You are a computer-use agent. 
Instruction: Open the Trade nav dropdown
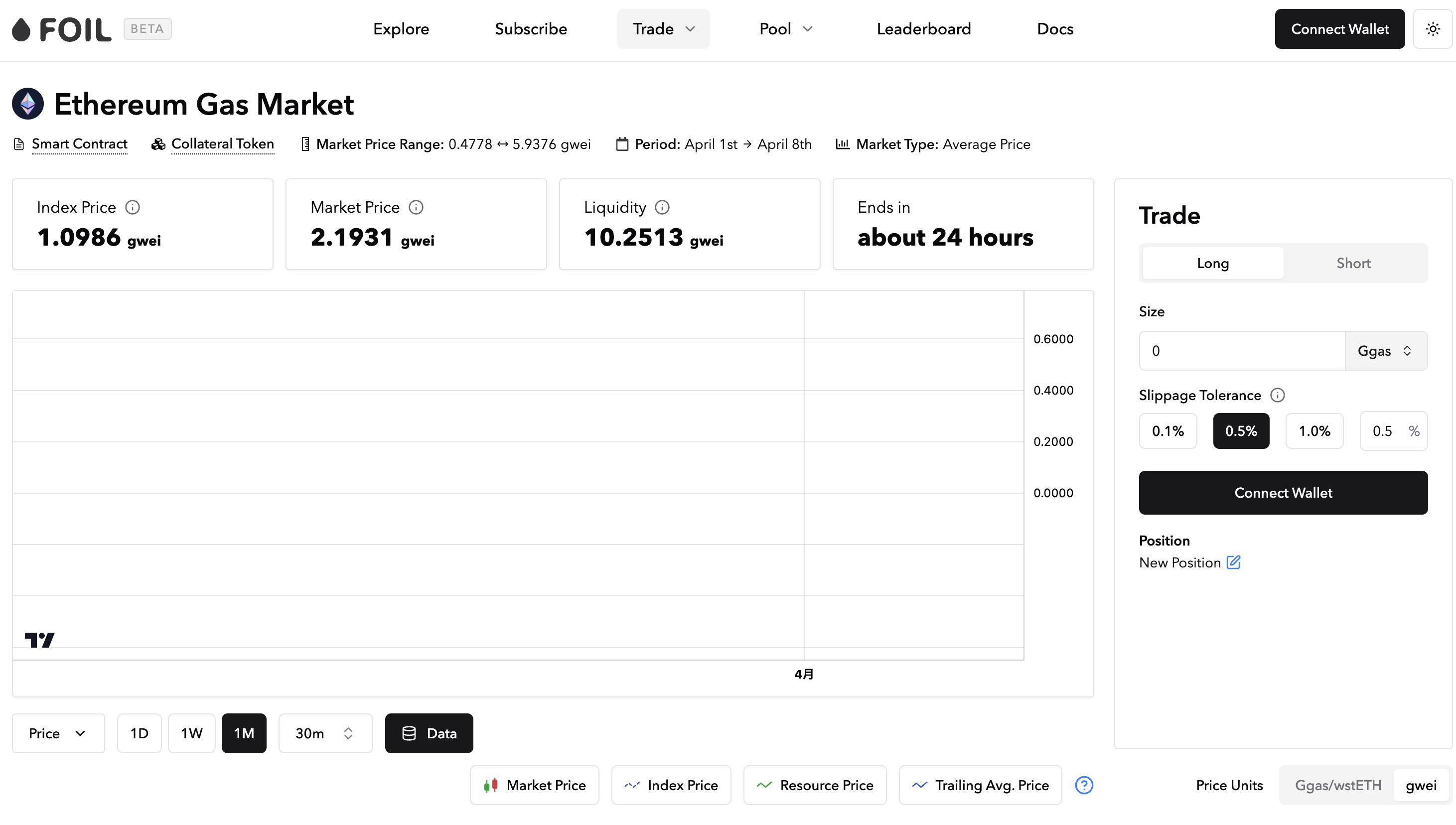[x=663, y=29]
